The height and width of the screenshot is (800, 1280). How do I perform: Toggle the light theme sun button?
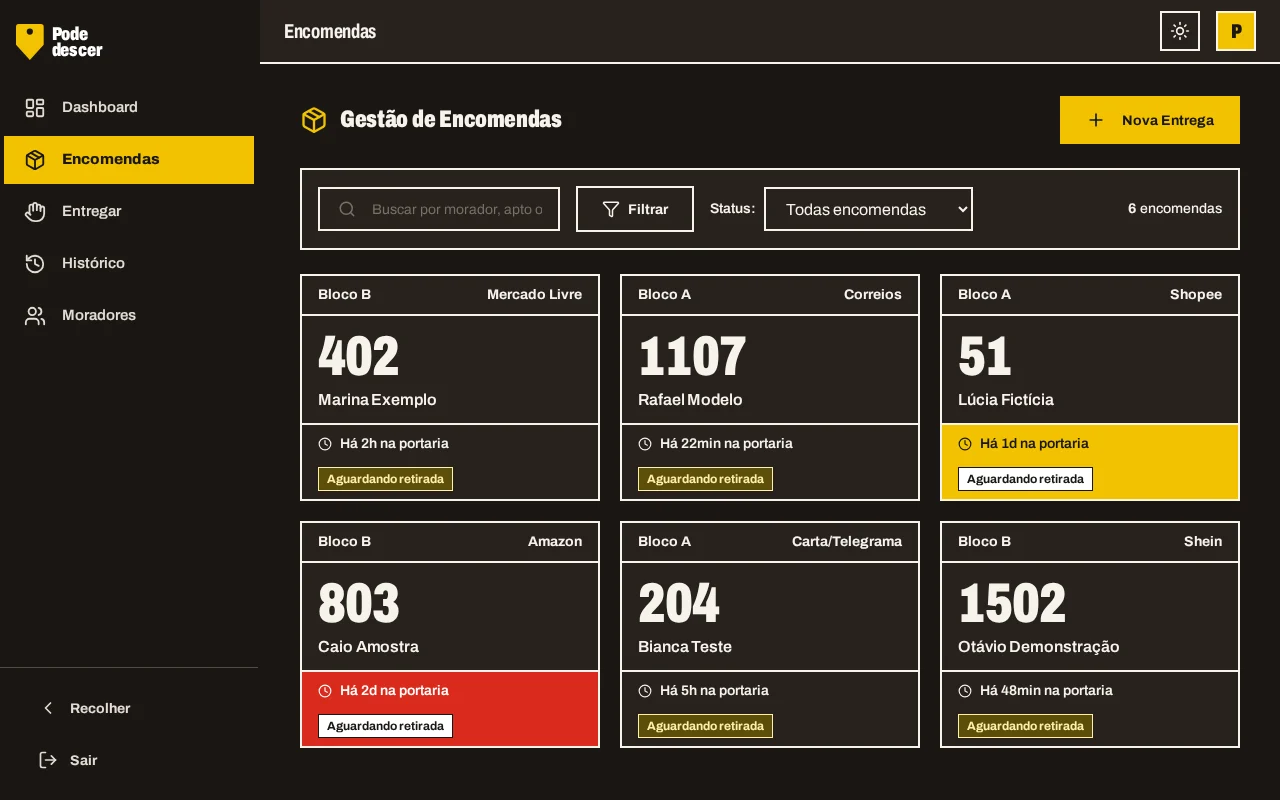click(1180, 31)
